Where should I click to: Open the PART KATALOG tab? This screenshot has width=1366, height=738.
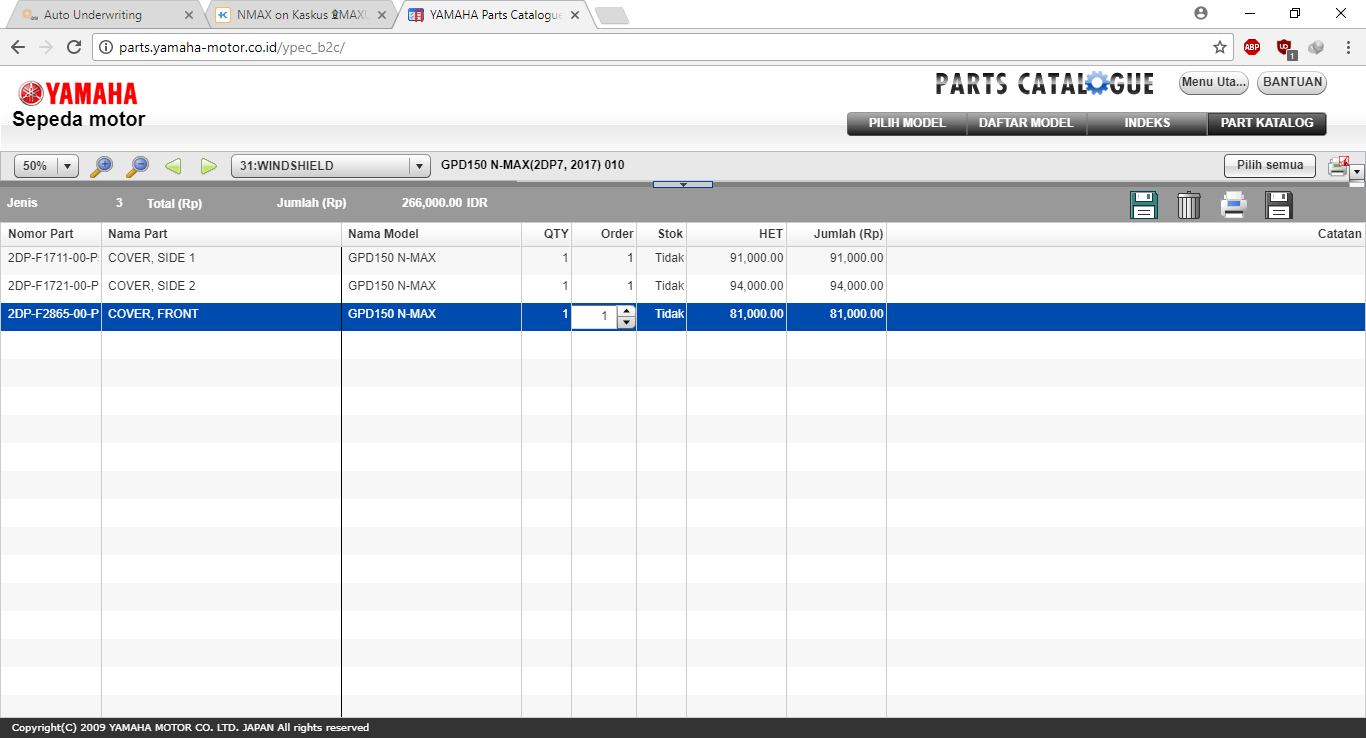[1267, 124]
